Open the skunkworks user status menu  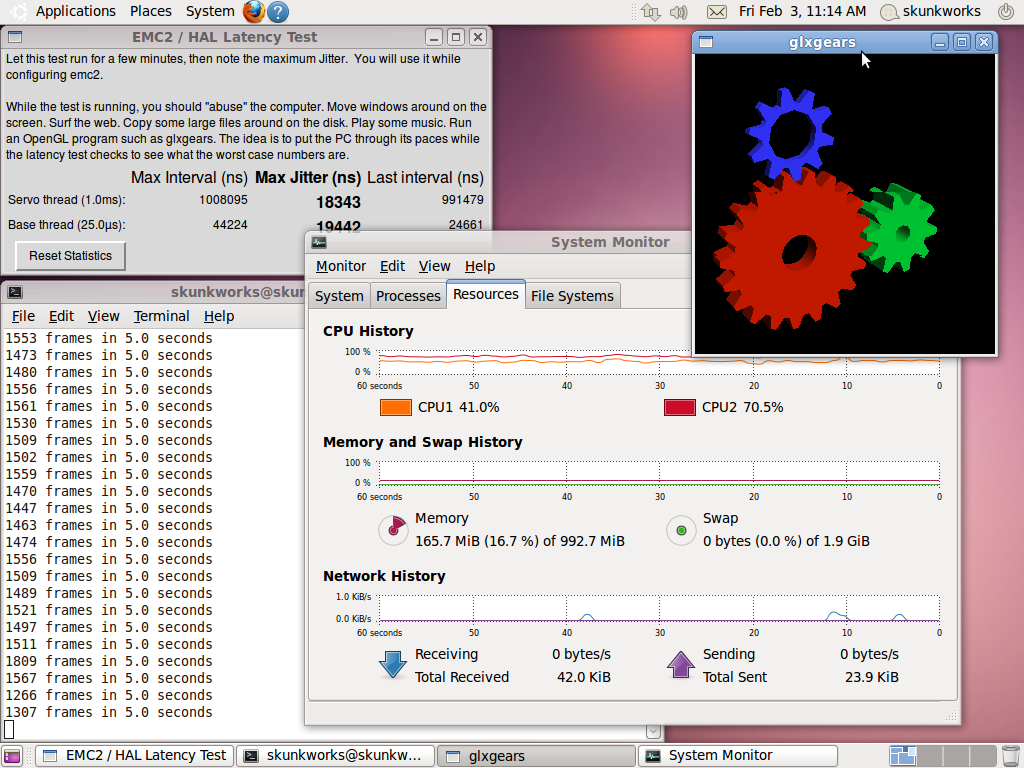[930, 12]
